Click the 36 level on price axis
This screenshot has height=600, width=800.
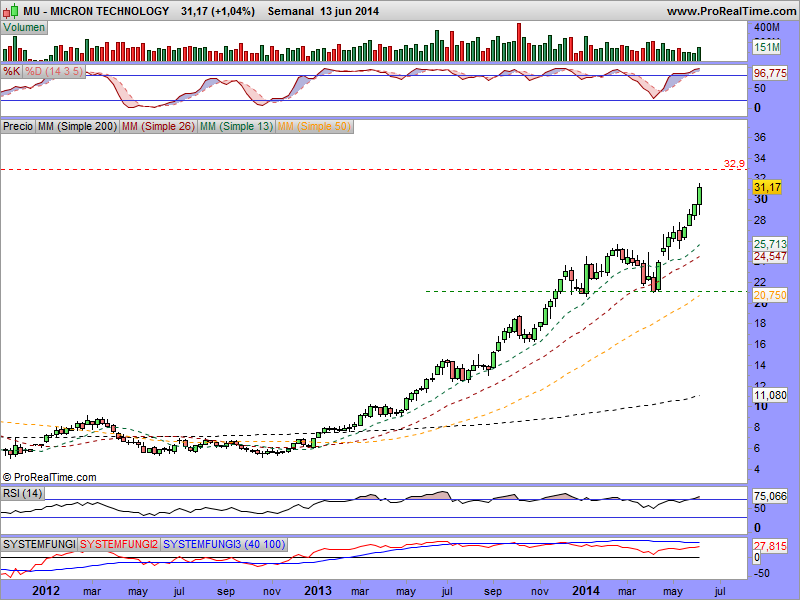click(760, 137)
